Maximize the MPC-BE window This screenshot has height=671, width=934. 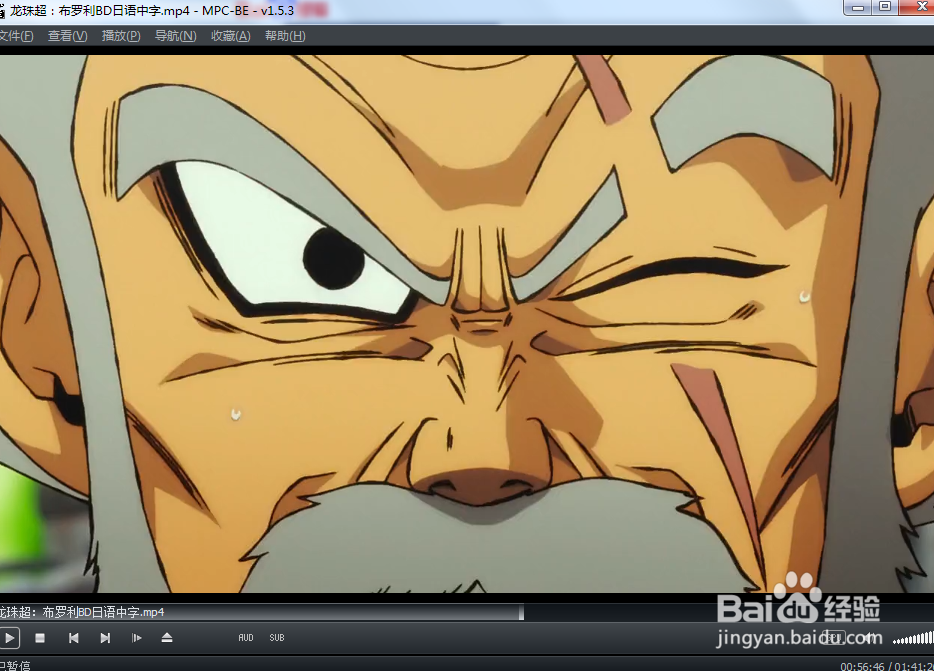(885, 7)
